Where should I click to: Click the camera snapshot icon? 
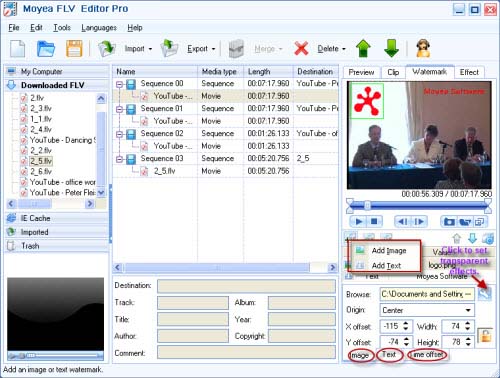pyautogui.click(x=449, y=221)
